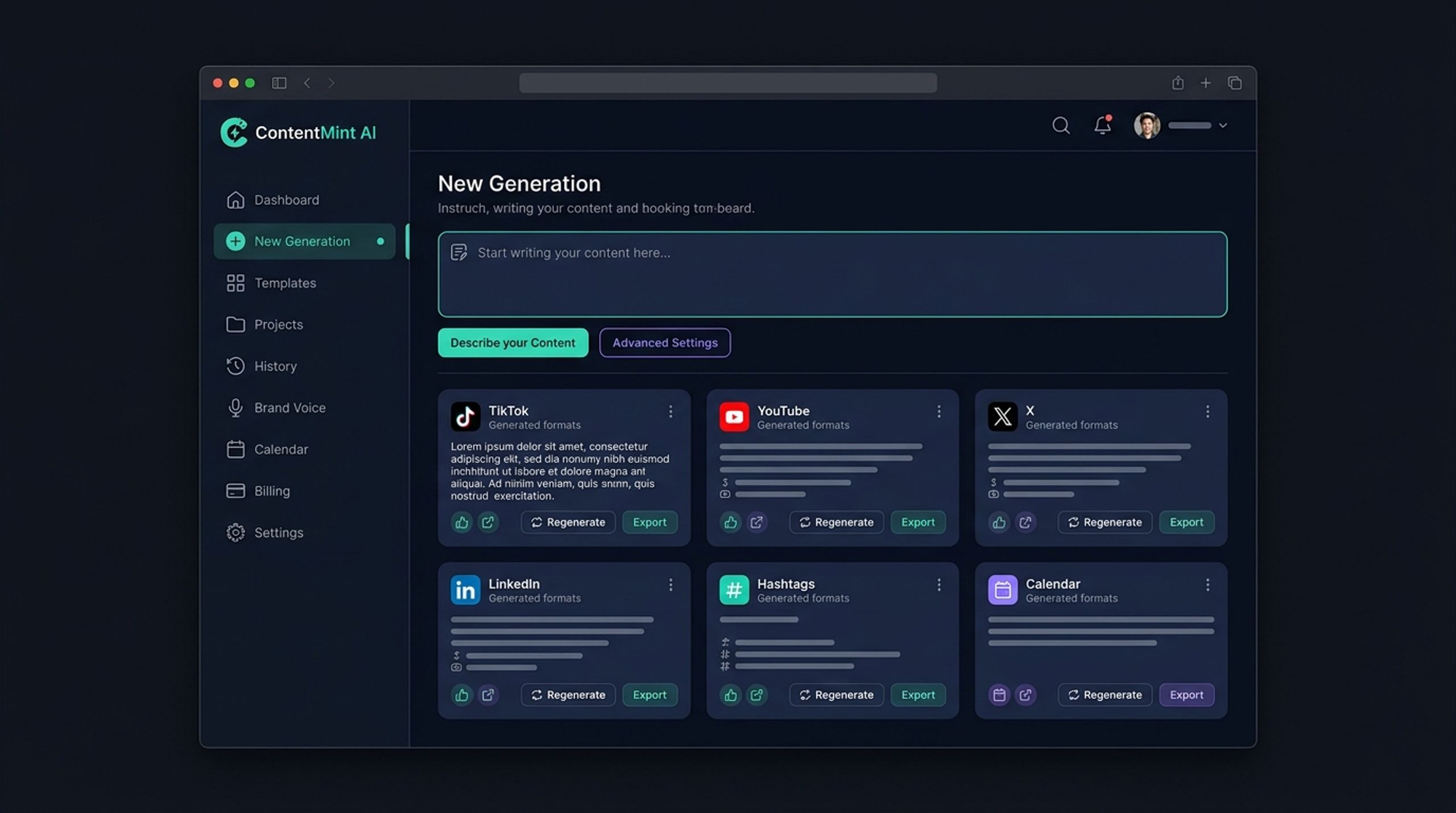Open Hashtags card three-dot menu
1456x813 pixels.
click(x=939, y=584)
